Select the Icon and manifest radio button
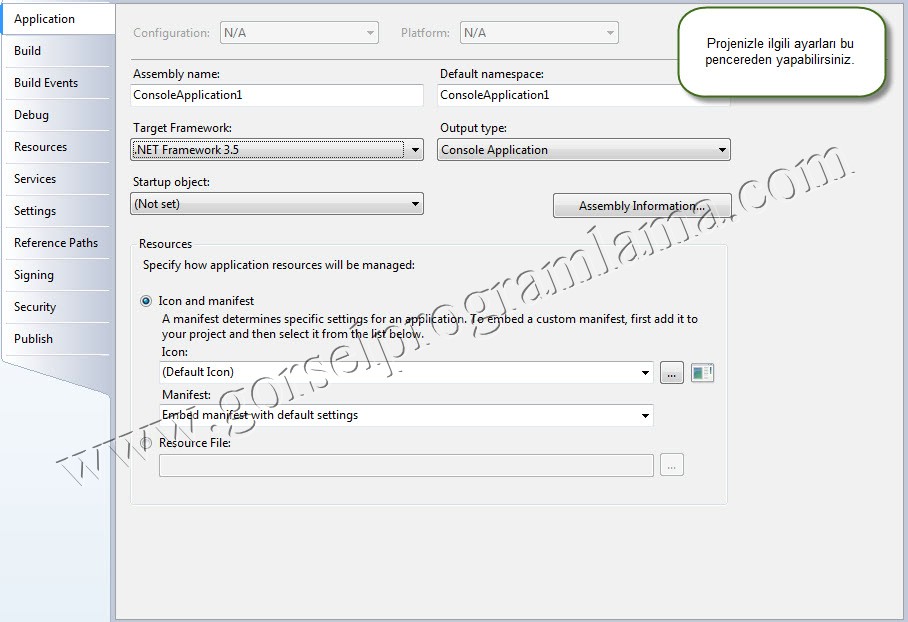Image resolution: width=908 pixels, height=622 pixels. [x=147, y=301]
